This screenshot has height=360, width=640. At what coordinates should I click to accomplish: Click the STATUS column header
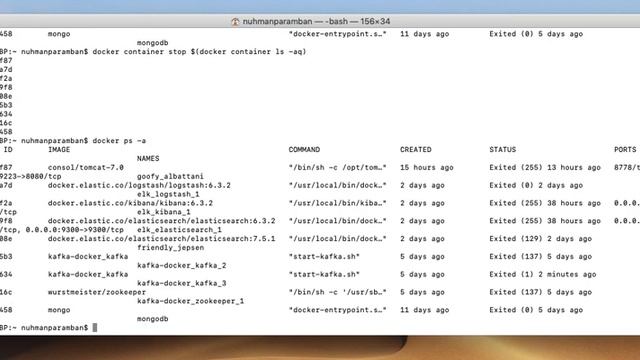[502, 150]
